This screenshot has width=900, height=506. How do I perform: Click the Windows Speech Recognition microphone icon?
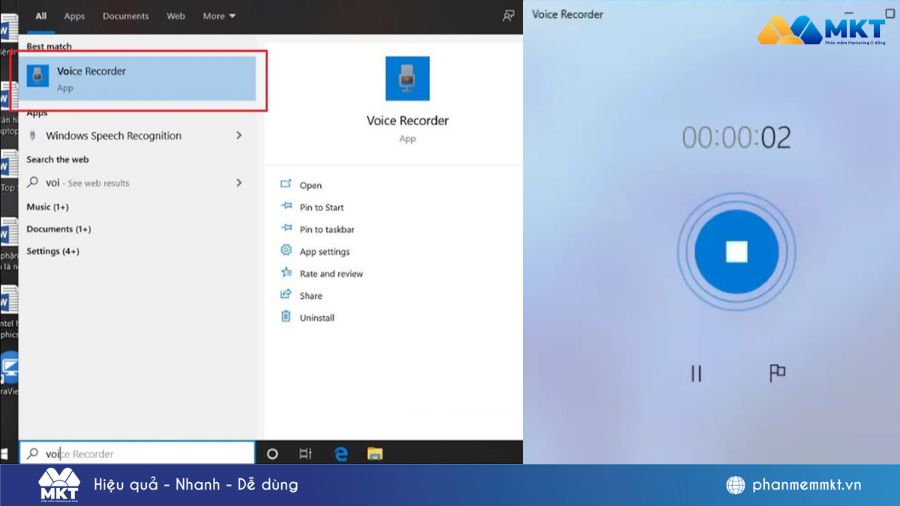pyautogui.click(x=32, y=135)
